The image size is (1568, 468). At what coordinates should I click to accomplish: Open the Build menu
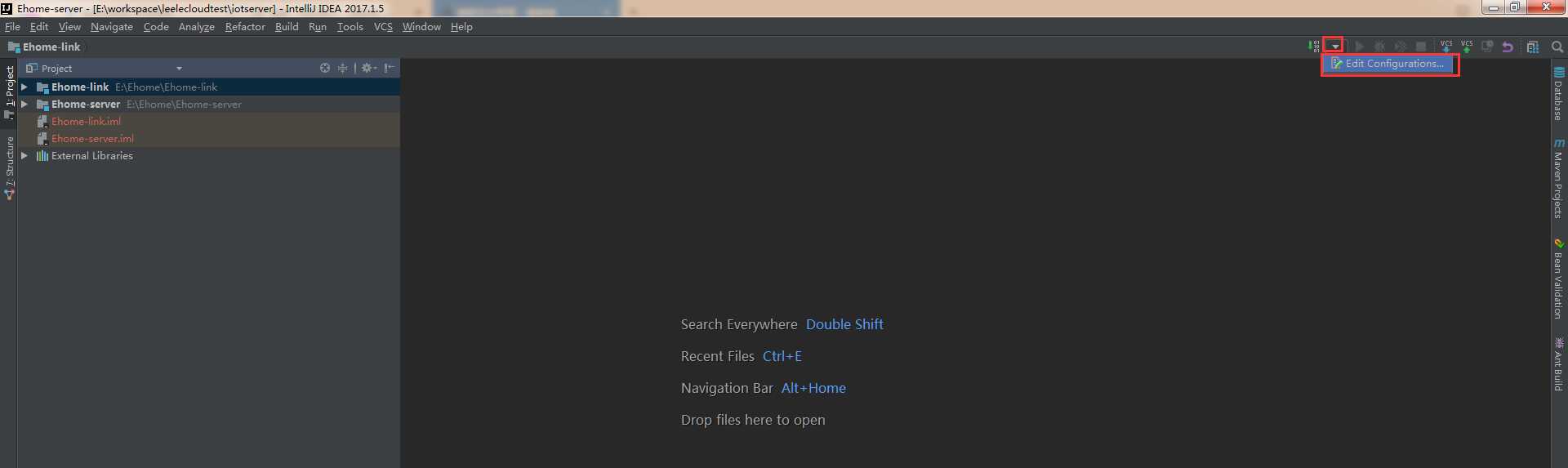coord(287,27)
